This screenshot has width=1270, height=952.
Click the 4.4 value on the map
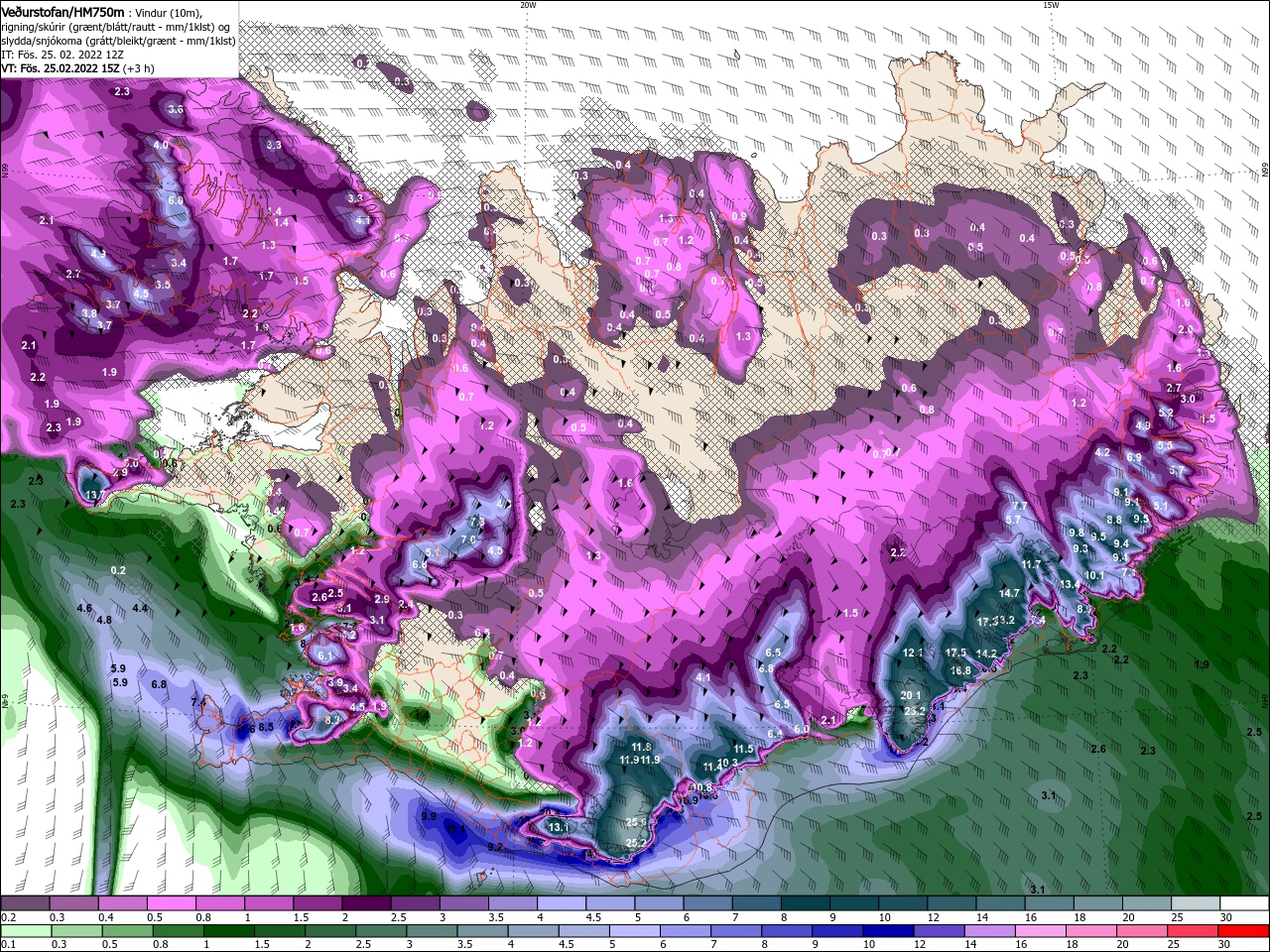click(139, 608)
